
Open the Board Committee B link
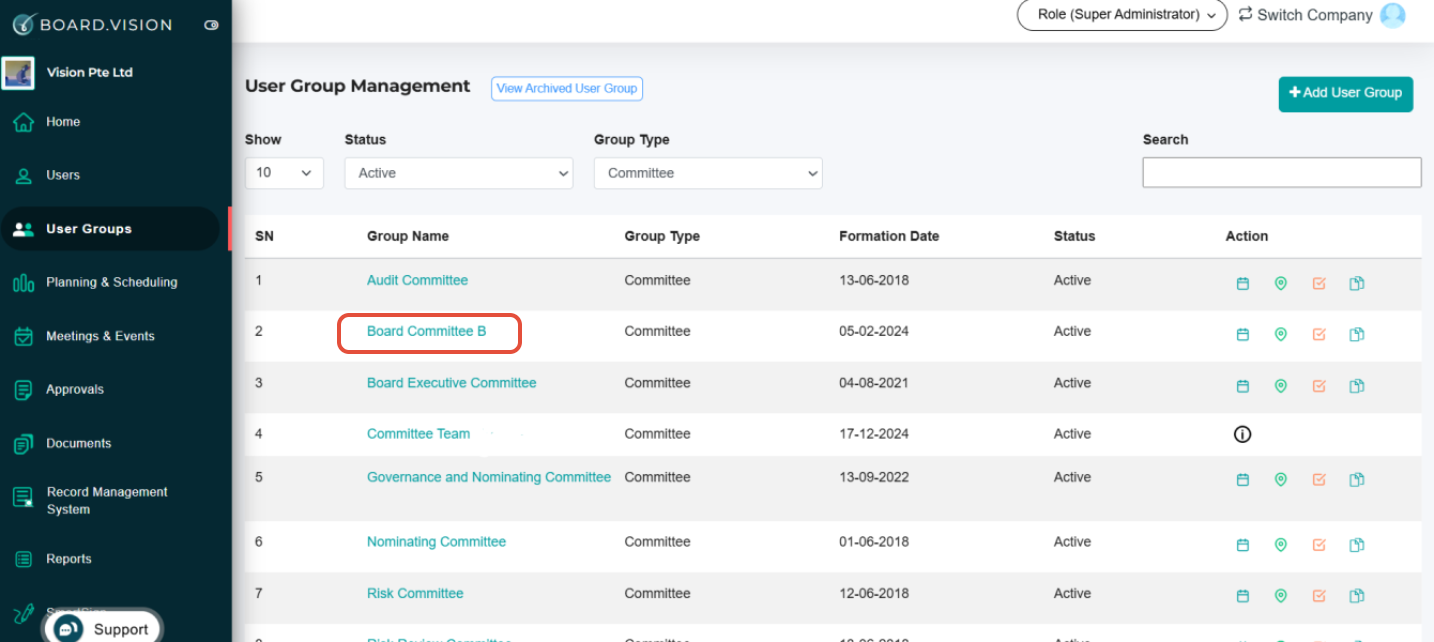pyautogui.click(x=427, y=331)
